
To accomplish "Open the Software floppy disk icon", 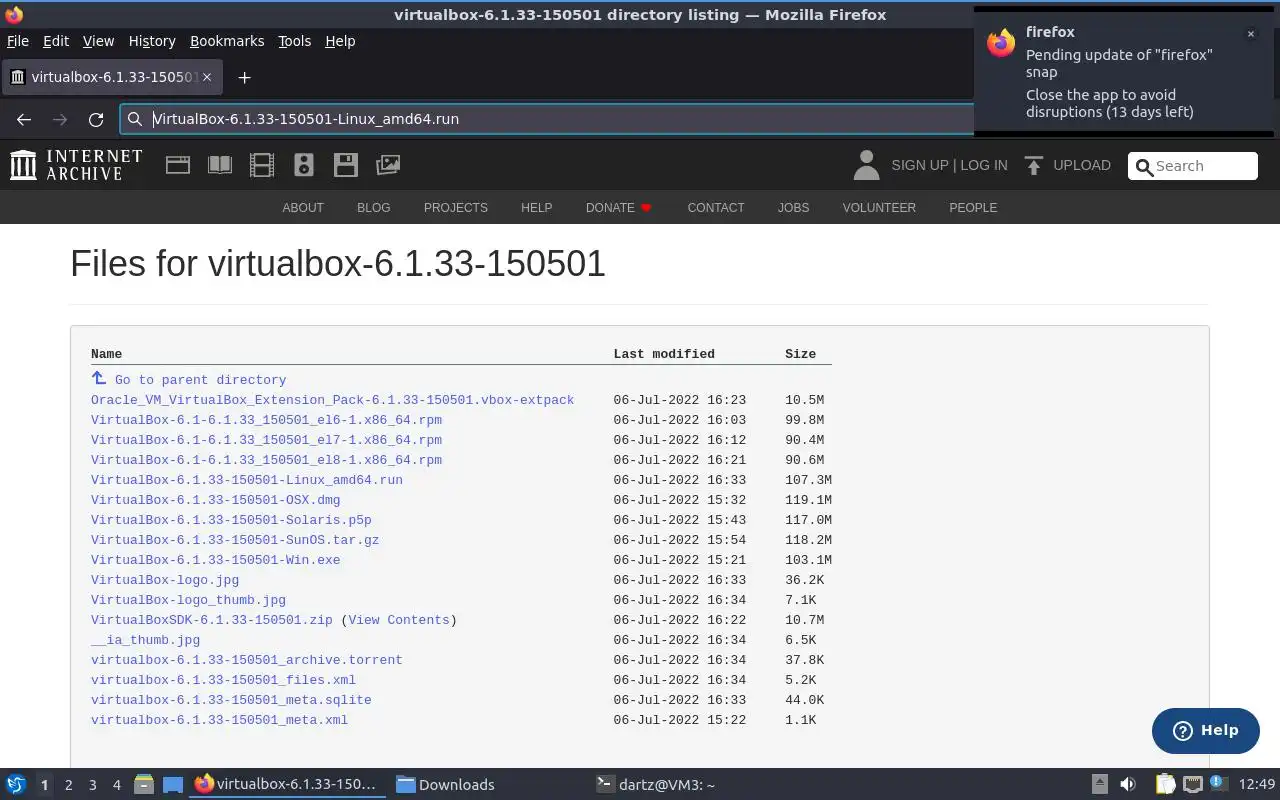I will point(346,165).
